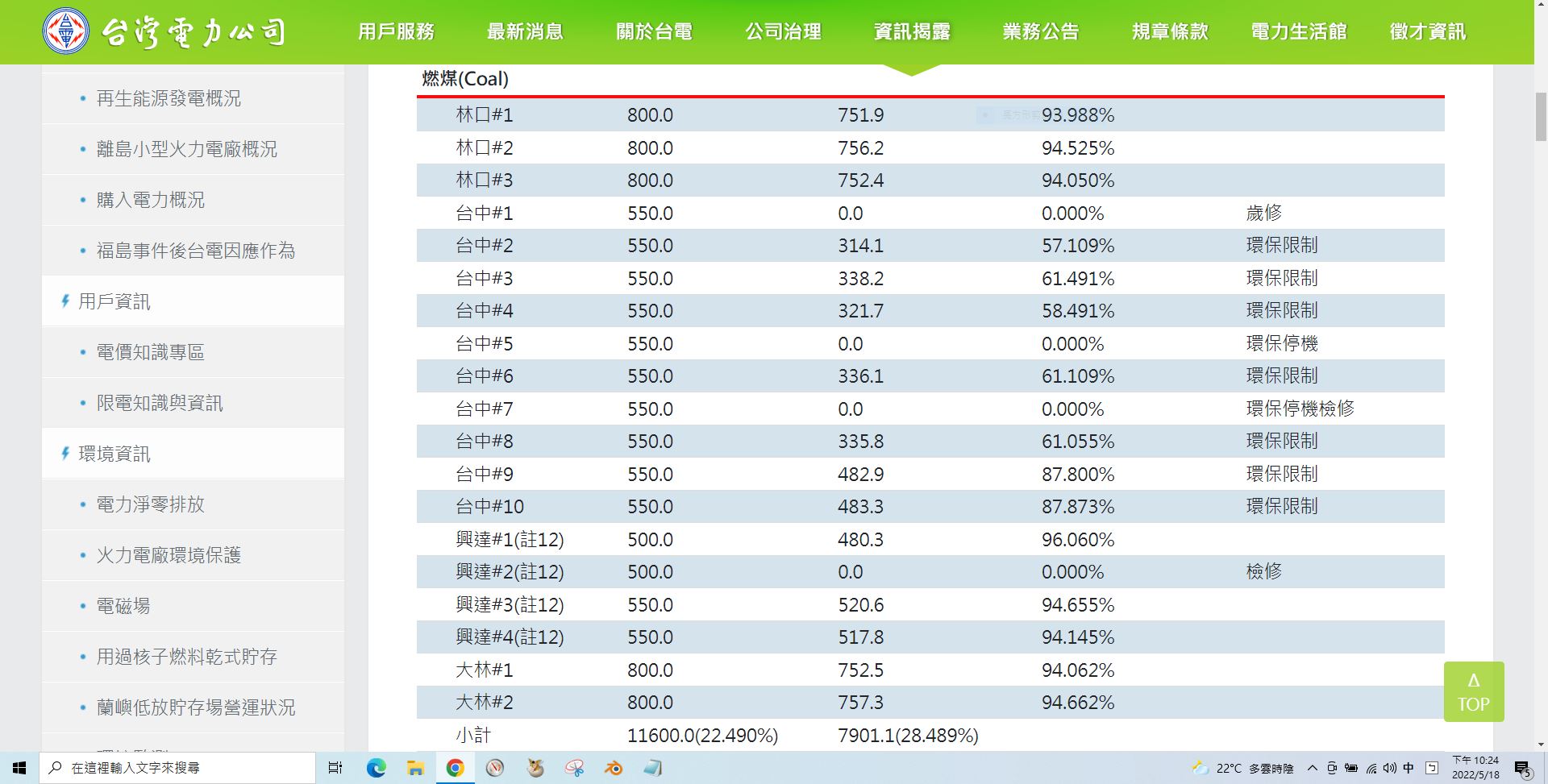This screenshot has height=784, width=1548.
Task: Open the 電力生活館 menu
Action: tap(1299, 31)
